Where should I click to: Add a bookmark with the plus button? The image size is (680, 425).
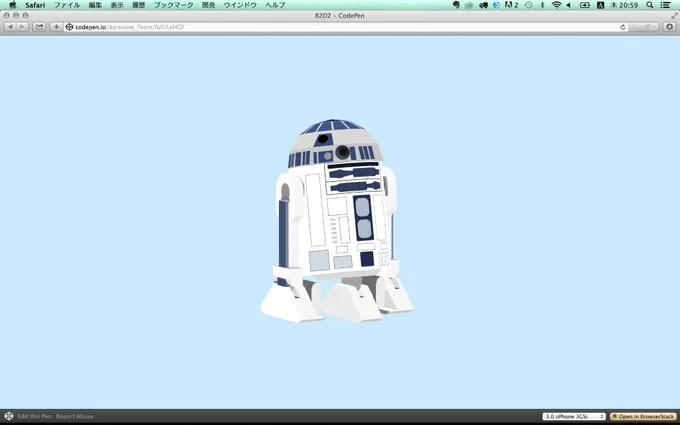pos(56,27)
